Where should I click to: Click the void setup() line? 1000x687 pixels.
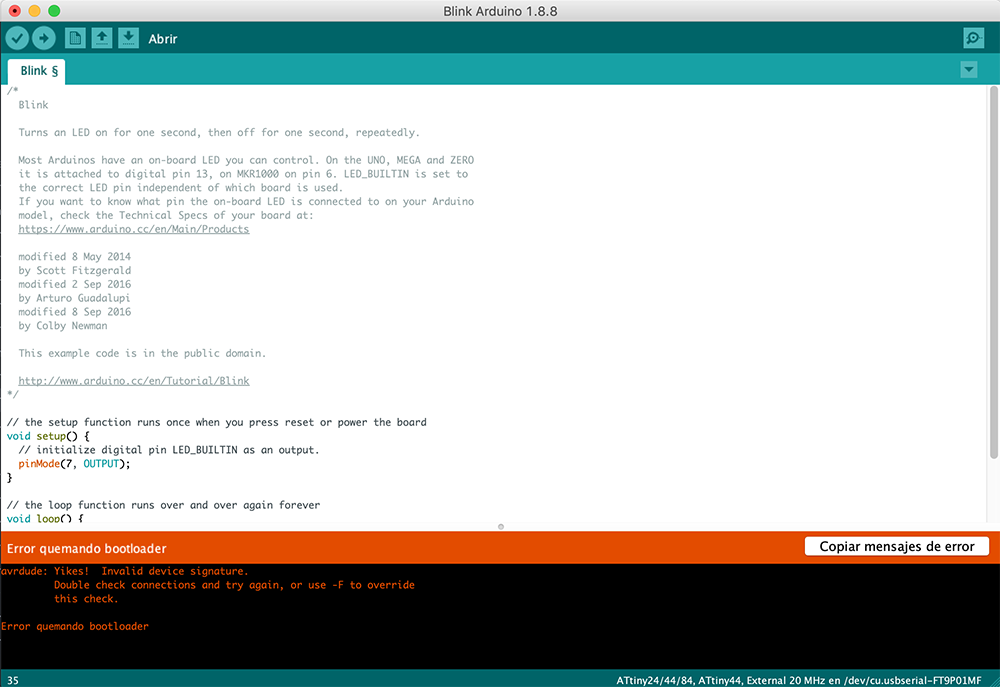(48, 436)
